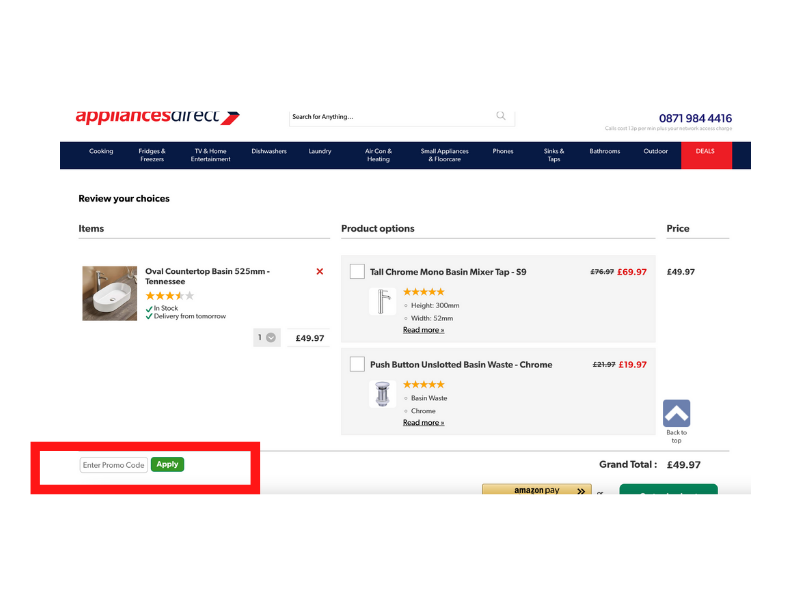Call the 0871 984 4416 phone number
Viewport: 800px width, 600px height.
pyautogui.click(x=694, y=118)
